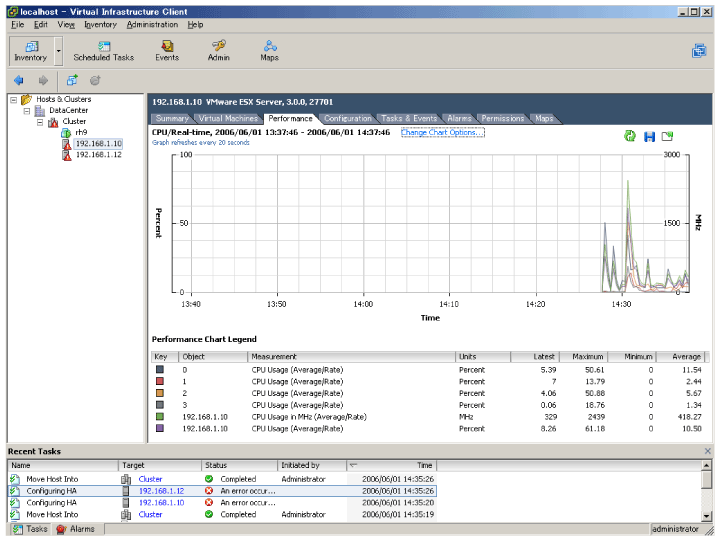The width and height of the screenshot is (720, 540).
Task: Select the DataCenter icon in tree
Action: 40,111
